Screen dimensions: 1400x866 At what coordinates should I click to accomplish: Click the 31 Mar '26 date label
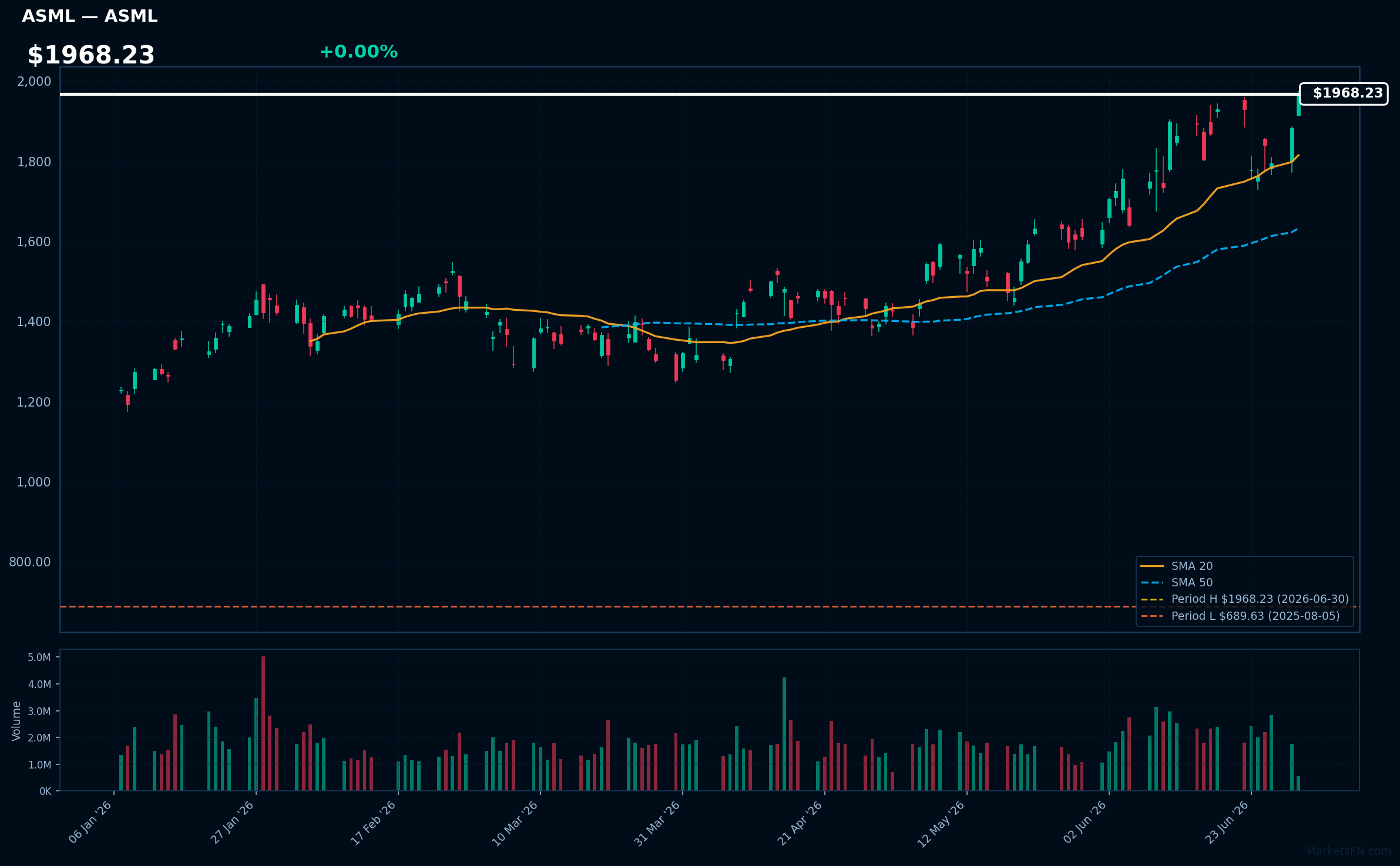657,824
